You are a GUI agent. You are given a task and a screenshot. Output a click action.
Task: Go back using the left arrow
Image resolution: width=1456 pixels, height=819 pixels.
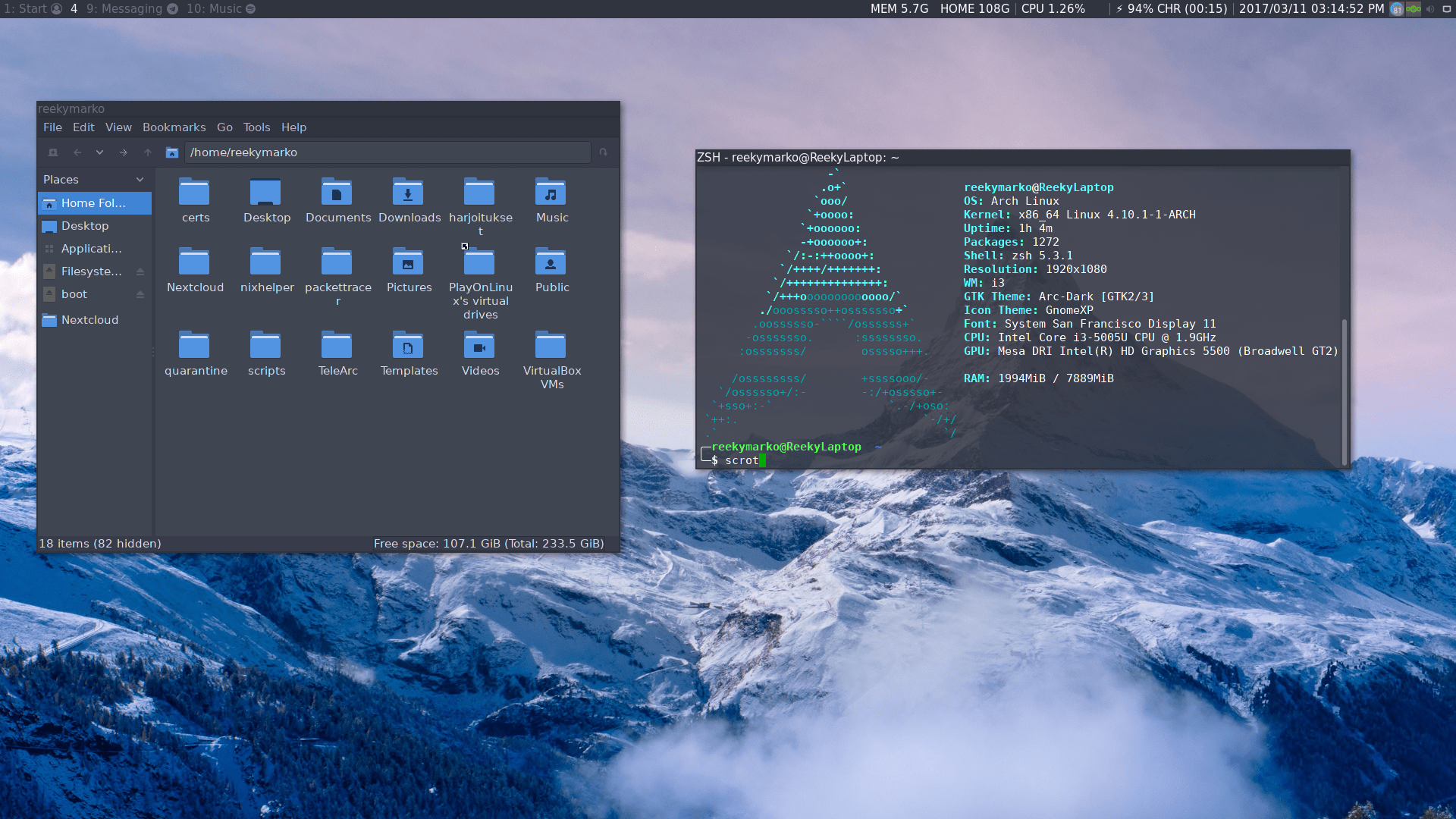tap(77, 152)
